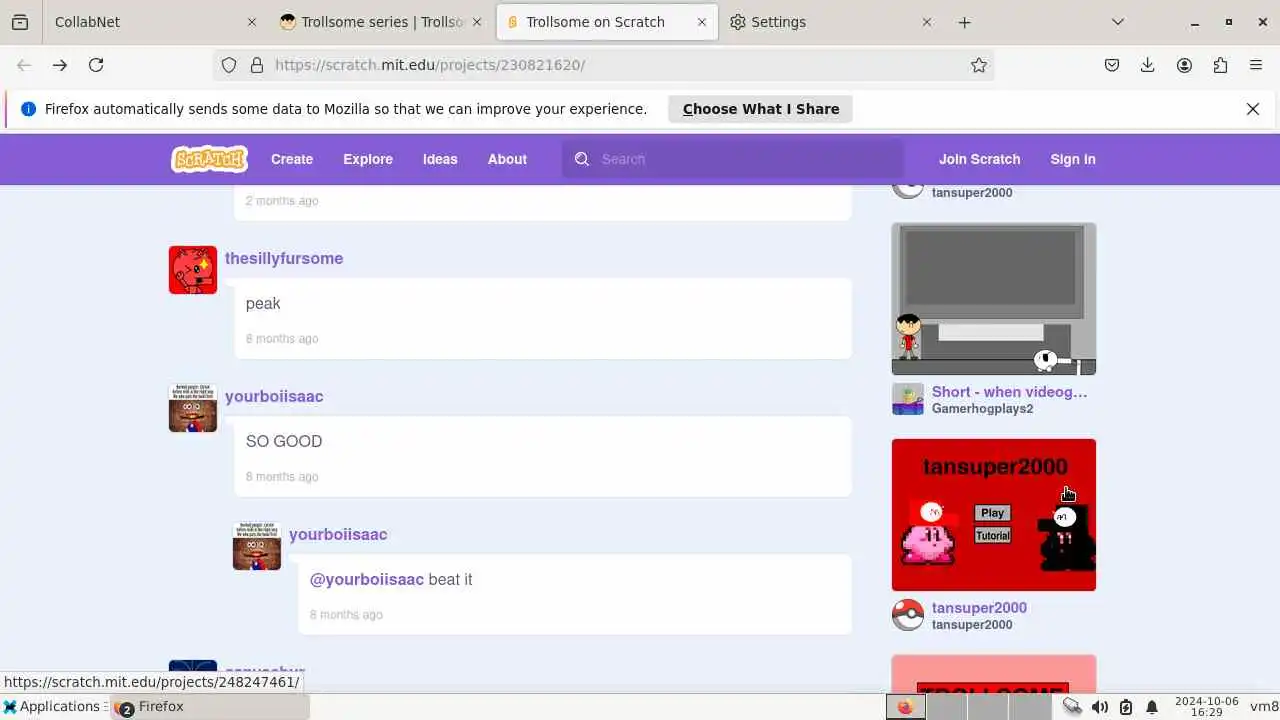Open the site information shield icon
The image size is (1280, 720).
tap(229, 65)
